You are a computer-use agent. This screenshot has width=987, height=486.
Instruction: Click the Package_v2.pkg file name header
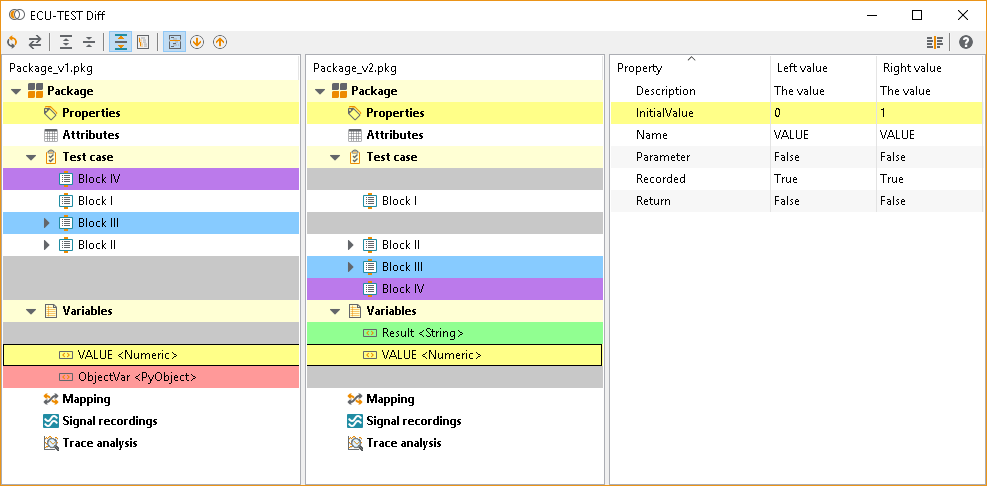click(355, 68)
